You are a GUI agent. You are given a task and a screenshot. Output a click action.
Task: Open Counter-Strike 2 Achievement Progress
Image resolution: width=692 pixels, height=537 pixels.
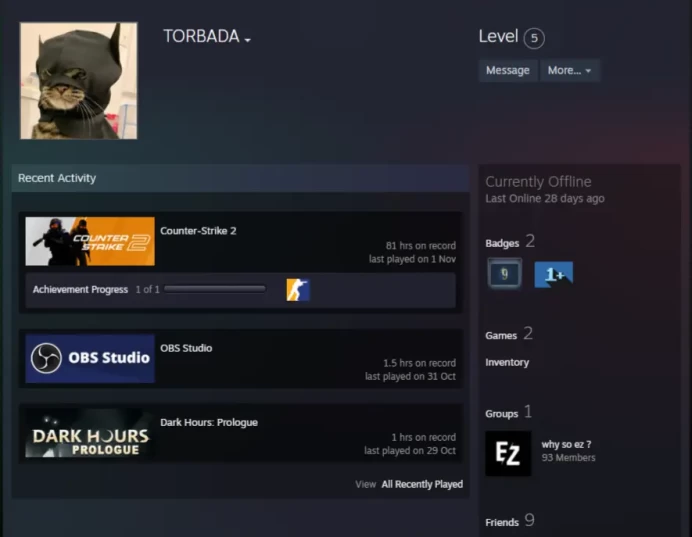tap(80, 289)
